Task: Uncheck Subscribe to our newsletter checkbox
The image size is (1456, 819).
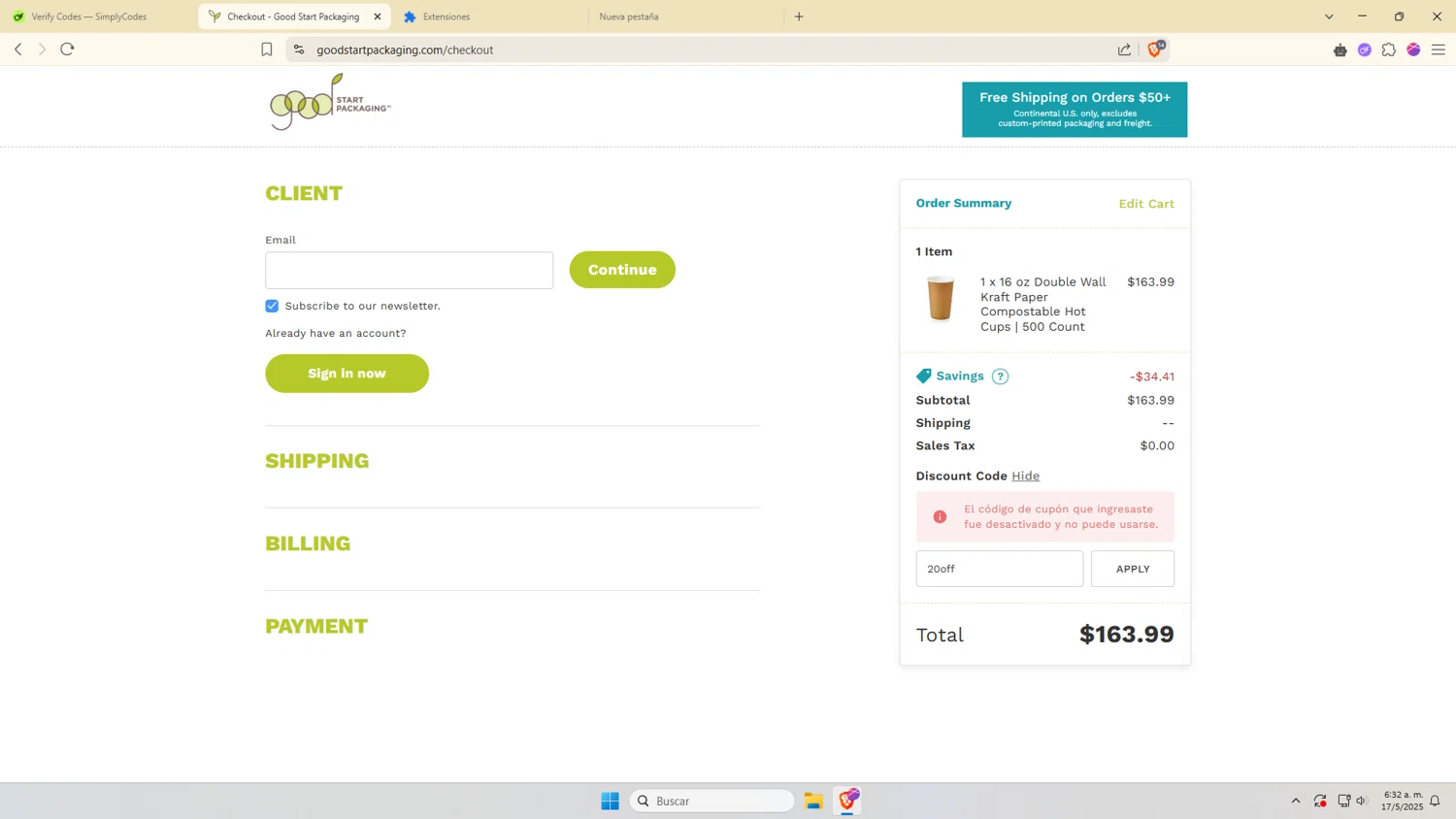Action: [x=272, y=306]
